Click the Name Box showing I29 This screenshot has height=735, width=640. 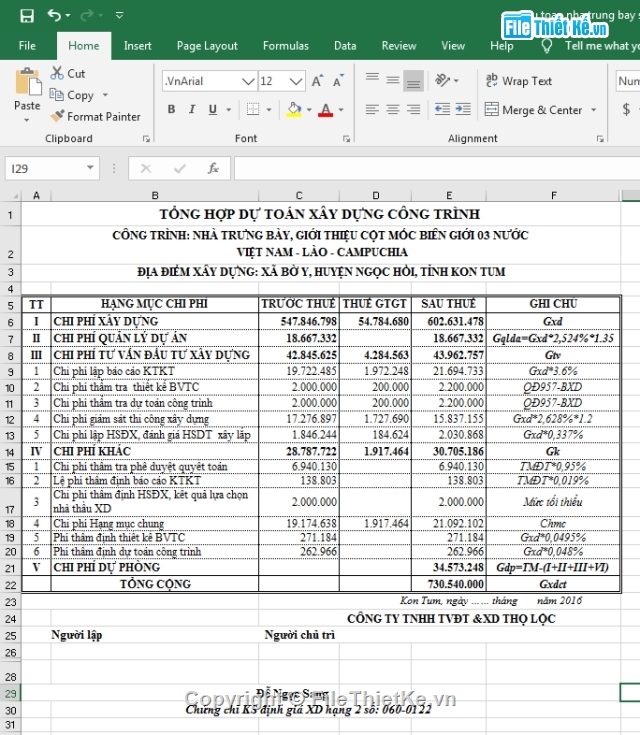coord(45,168)
